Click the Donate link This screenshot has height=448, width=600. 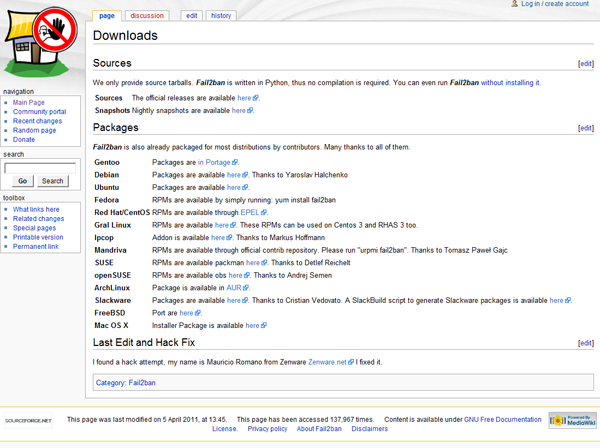[24, 140]
